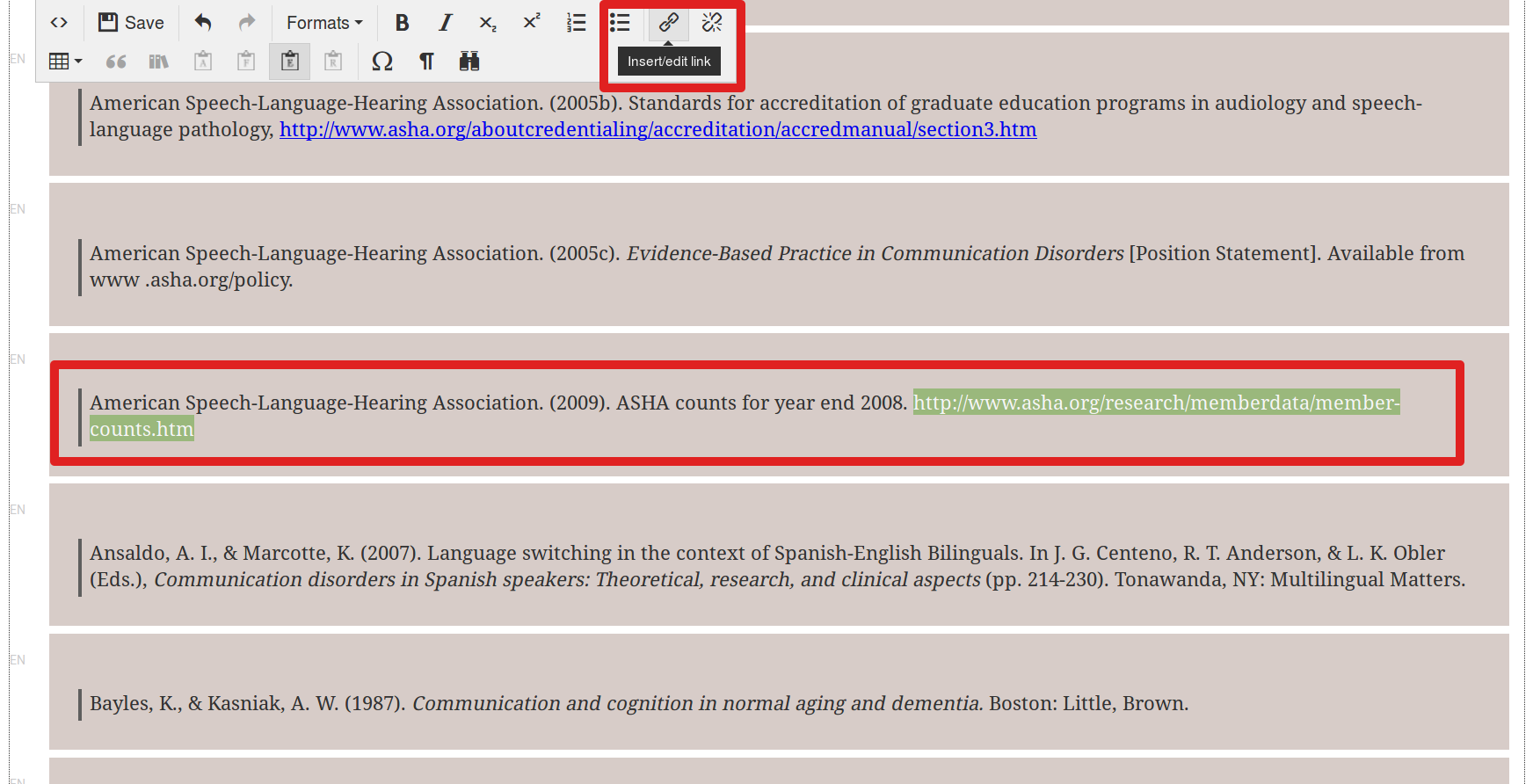
Task: Apply subscript formatting
Action: click(488, 23)
